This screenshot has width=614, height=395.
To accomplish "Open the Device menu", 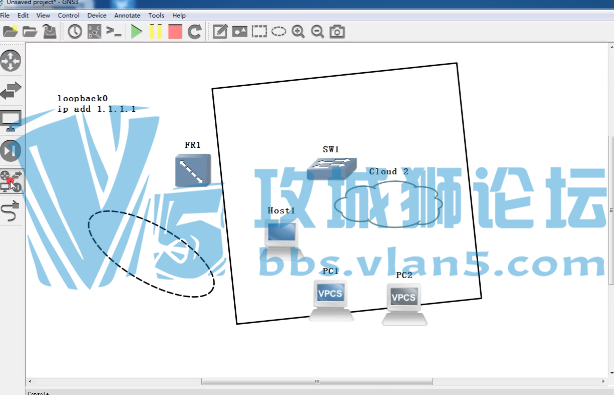I will coord(97,16).
